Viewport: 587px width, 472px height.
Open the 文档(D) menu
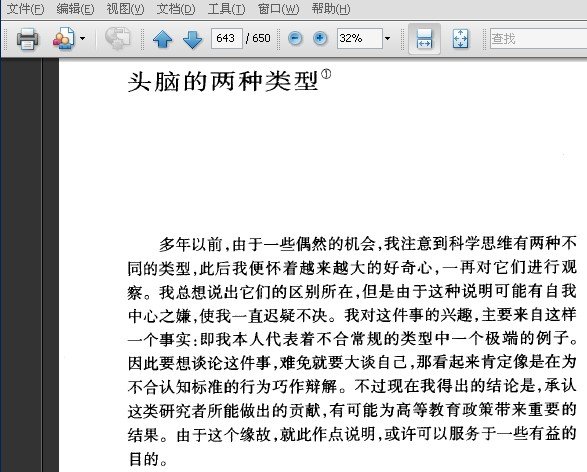click(x=176, y=9)
